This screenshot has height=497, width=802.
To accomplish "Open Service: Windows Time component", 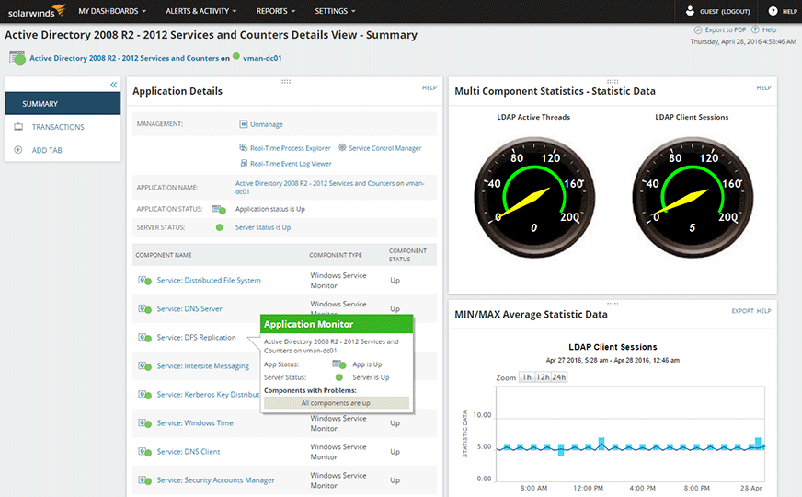I will (195, 423).
